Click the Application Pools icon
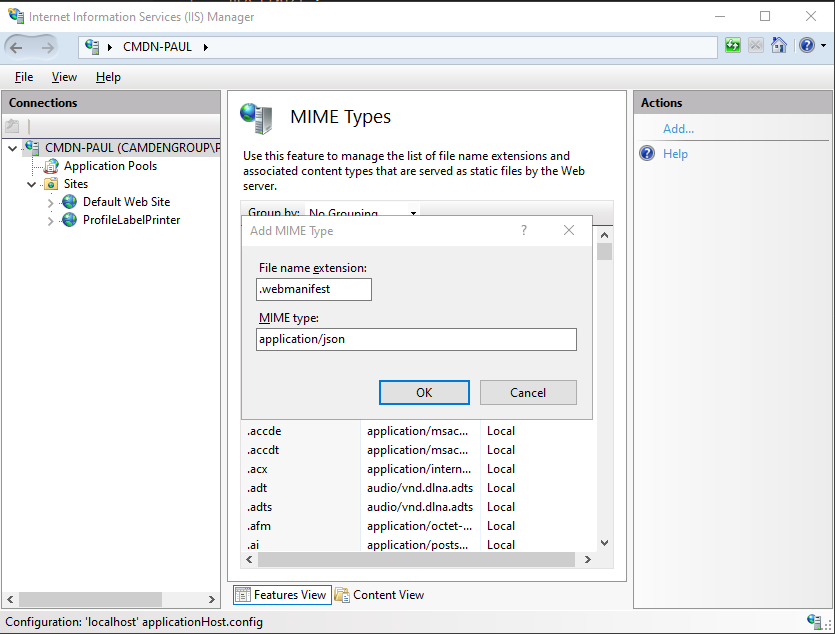This screenshot has width=835, height=634. 51,166
